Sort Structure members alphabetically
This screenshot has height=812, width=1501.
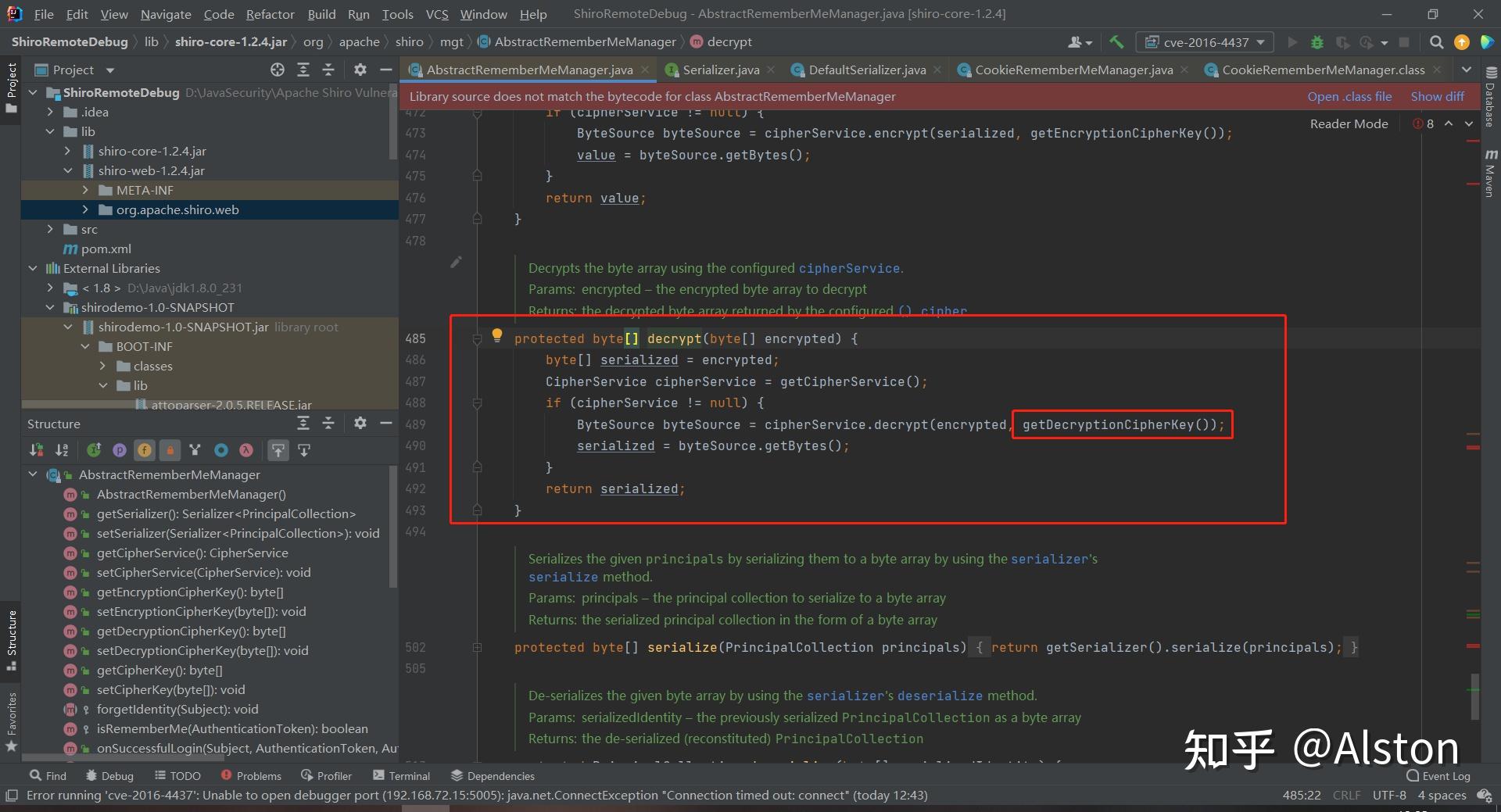[x=62, y=450]
